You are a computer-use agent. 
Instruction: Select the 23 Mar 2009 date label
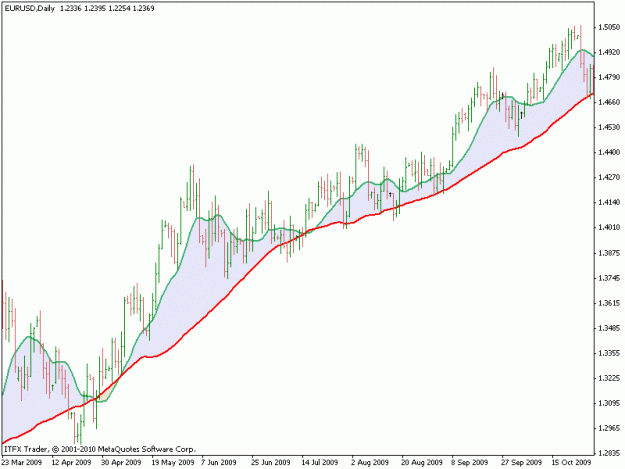22,463
